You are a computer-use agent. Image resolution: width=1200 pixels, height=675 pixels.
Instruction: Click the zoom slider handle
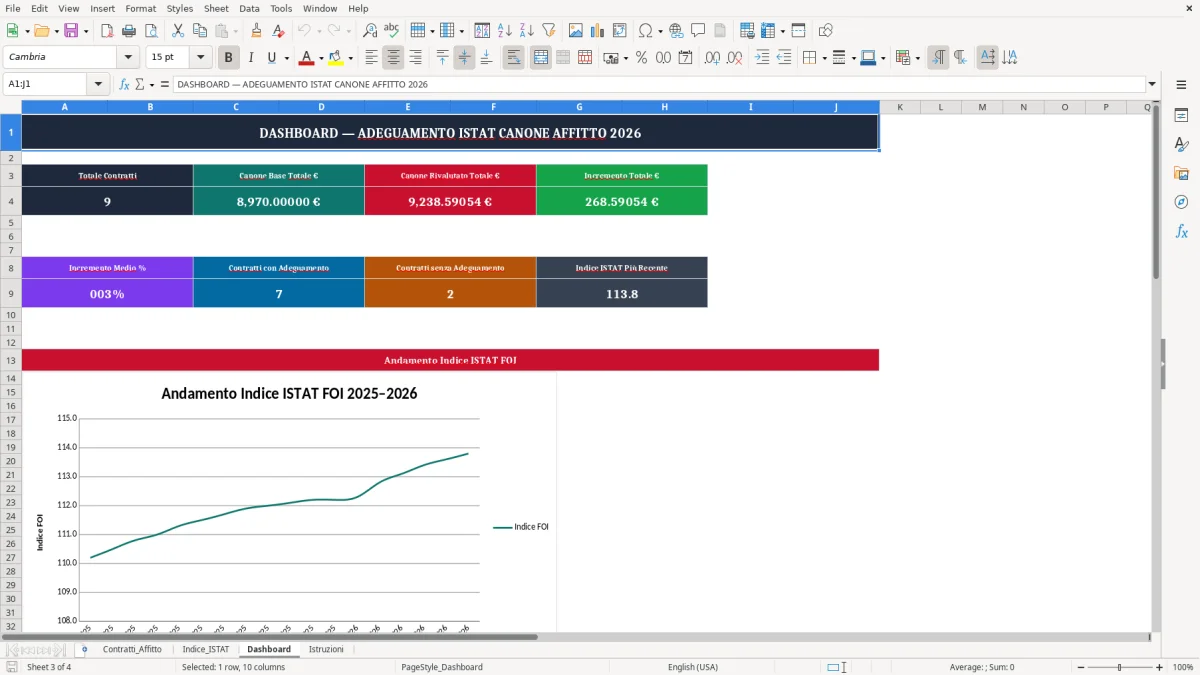[1119, 667]
